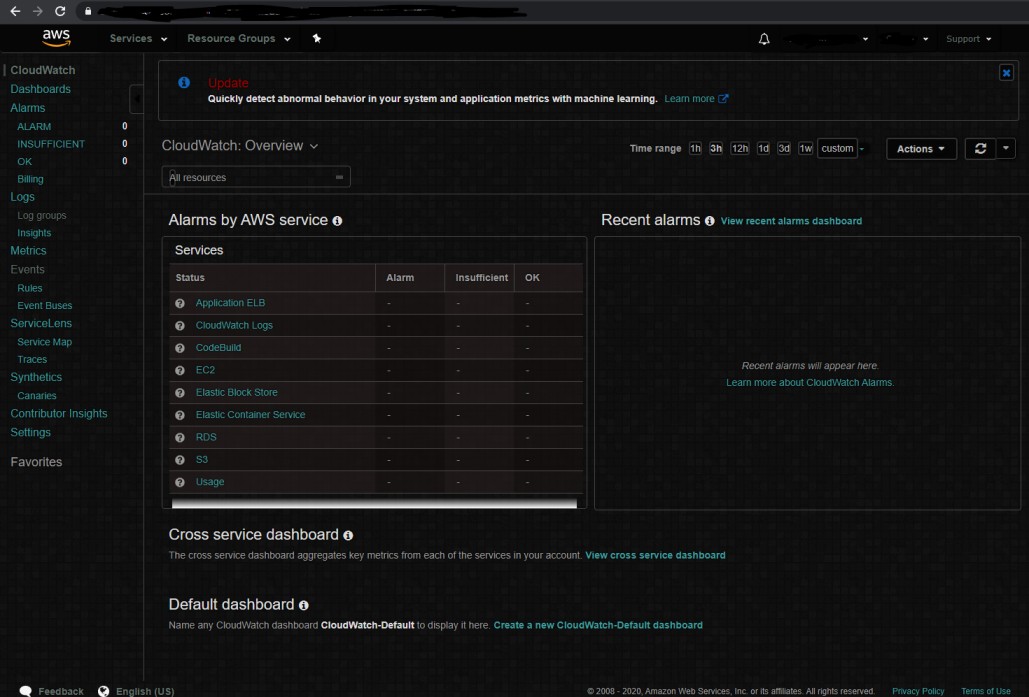
Task: Click the padlock site info icon
Action: click(x=88, y=11)
